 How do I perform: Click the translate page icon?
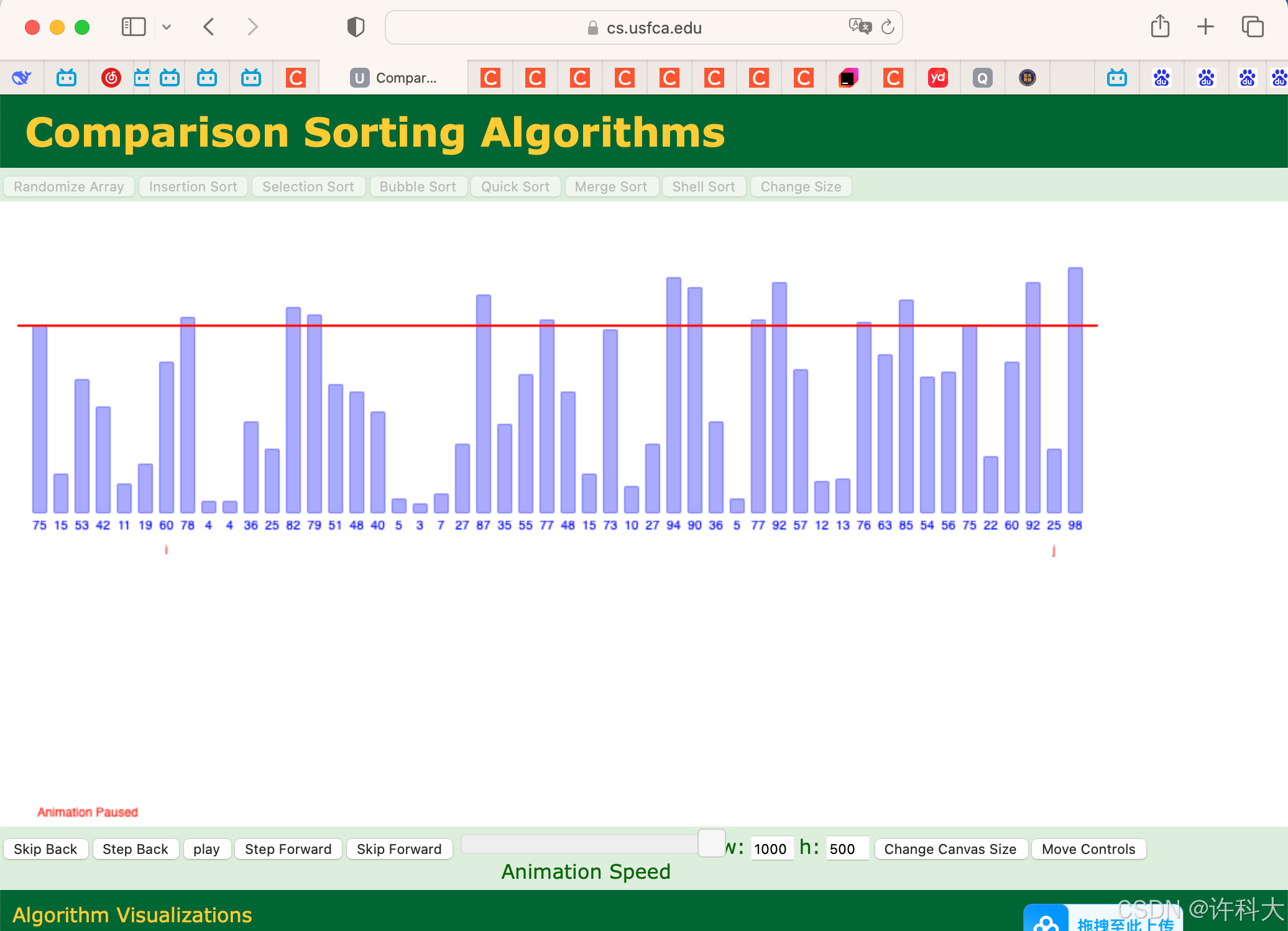tap(860, 27)
